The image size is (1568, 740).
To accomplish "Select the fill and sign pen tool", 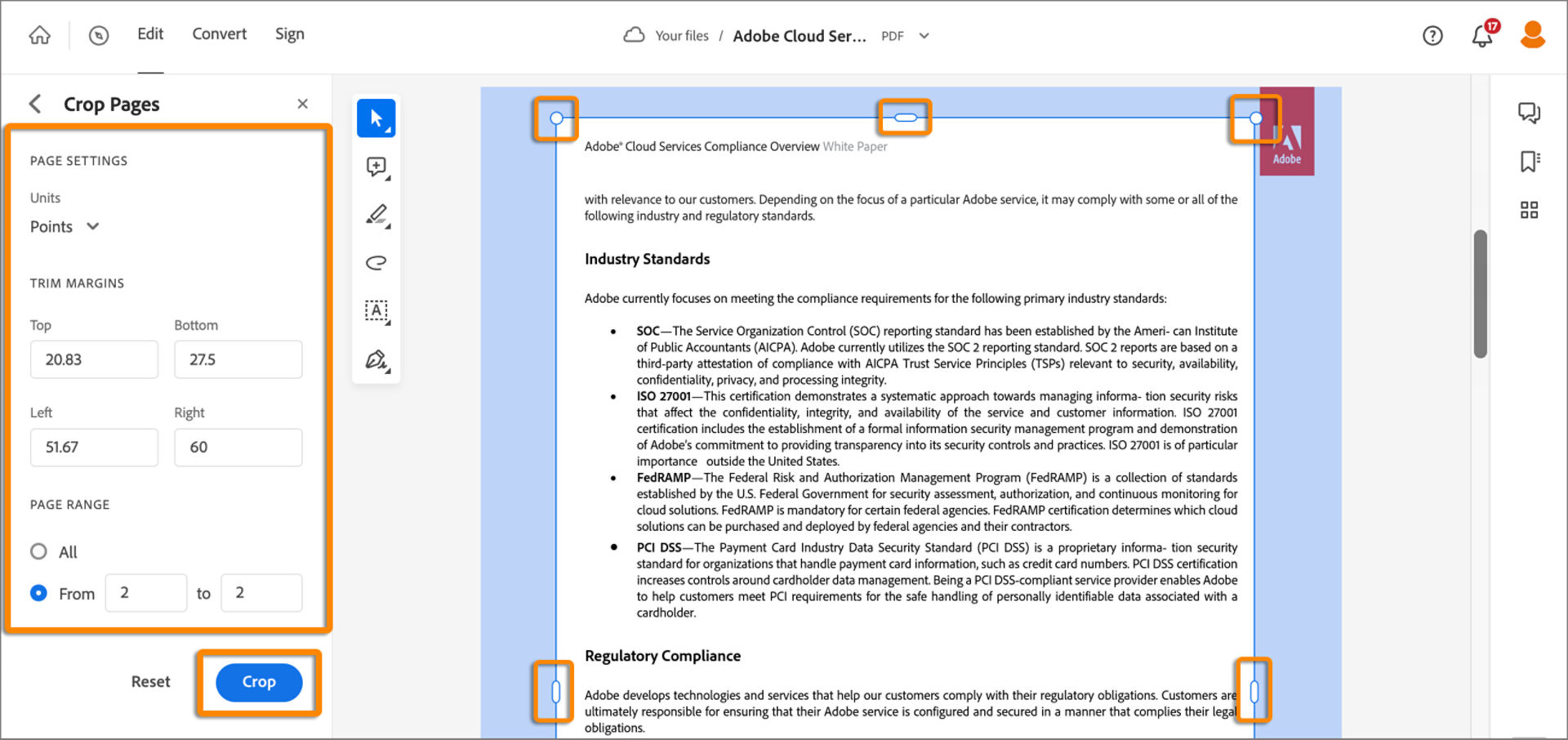I will pyautogui.click(x=376, y=359).
